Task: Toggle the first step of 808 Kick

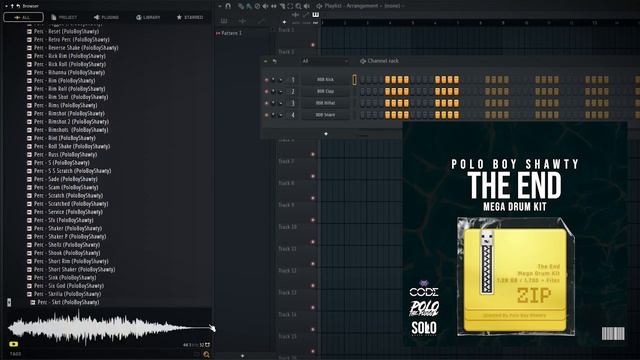Action: tap(363, 80)
